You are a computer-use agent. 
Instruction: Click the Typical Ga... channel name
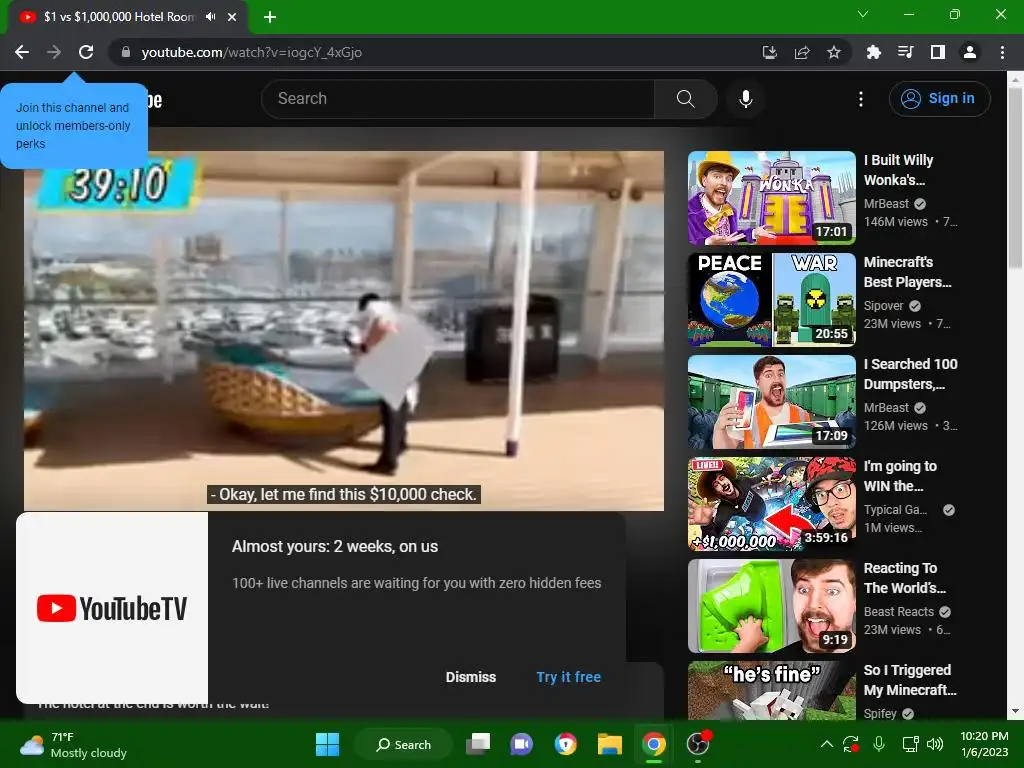(895, 509)
